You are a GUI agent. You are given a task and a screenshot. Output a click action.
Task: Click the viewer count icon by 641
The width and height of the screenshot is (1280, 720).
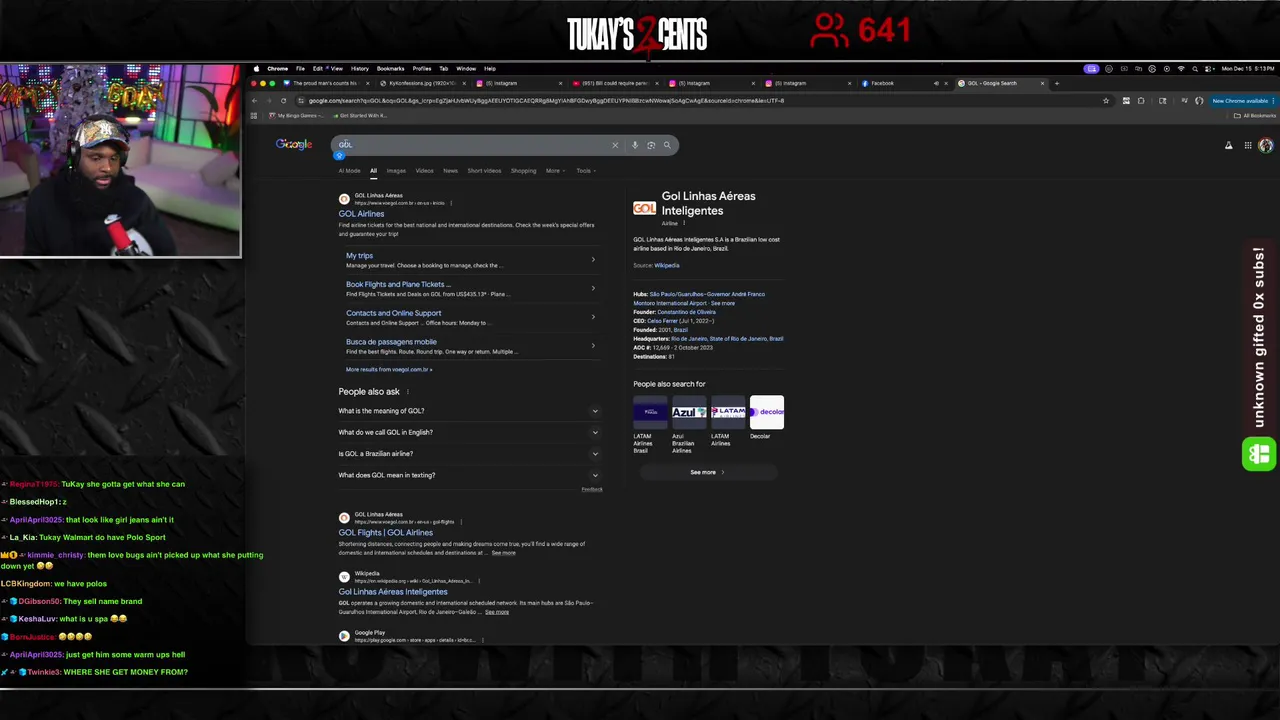click(829, 30)
